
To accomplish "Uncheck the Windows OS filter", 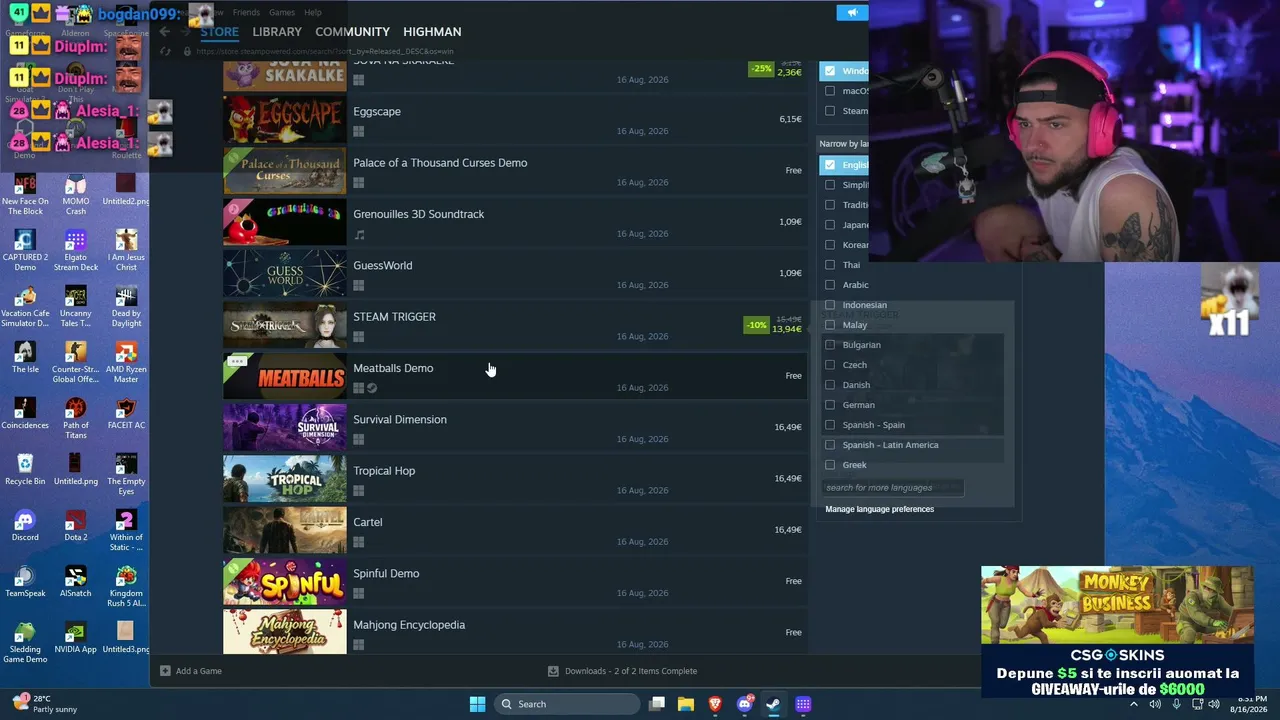I will [x=830, y=71].
